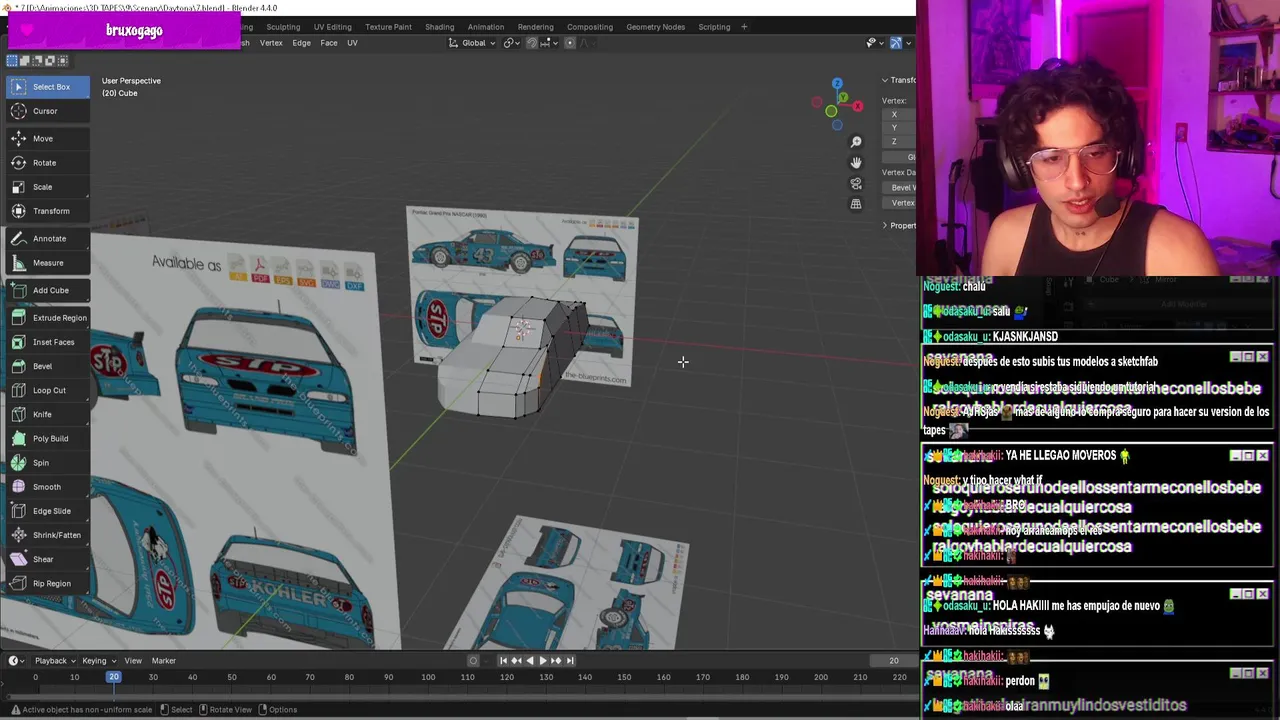
Task: Select the Rip Region tool
Action: tap(46, 583)
